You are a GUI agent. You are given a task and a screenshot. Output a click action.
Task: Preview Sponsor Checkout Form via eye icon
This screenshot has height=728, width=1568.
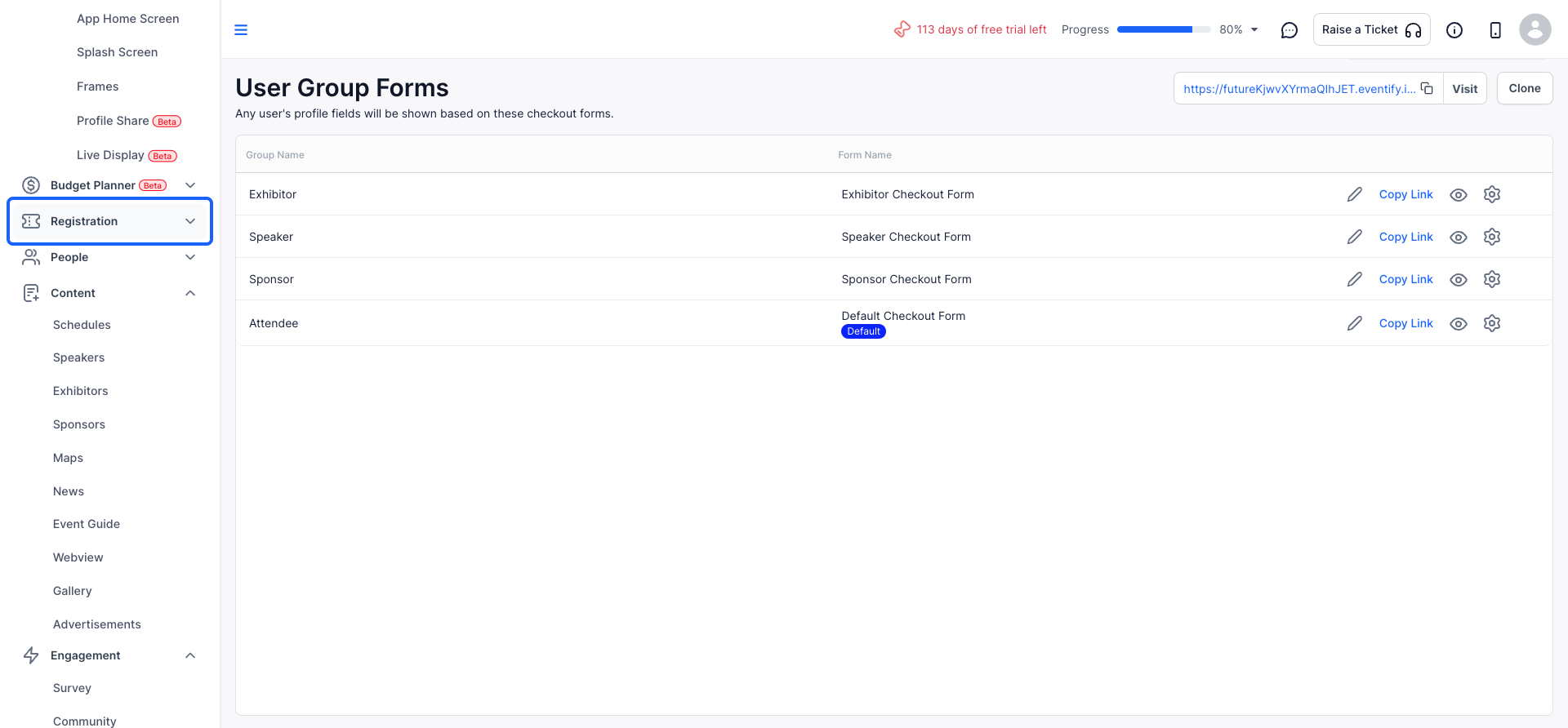pos(1459,280)
